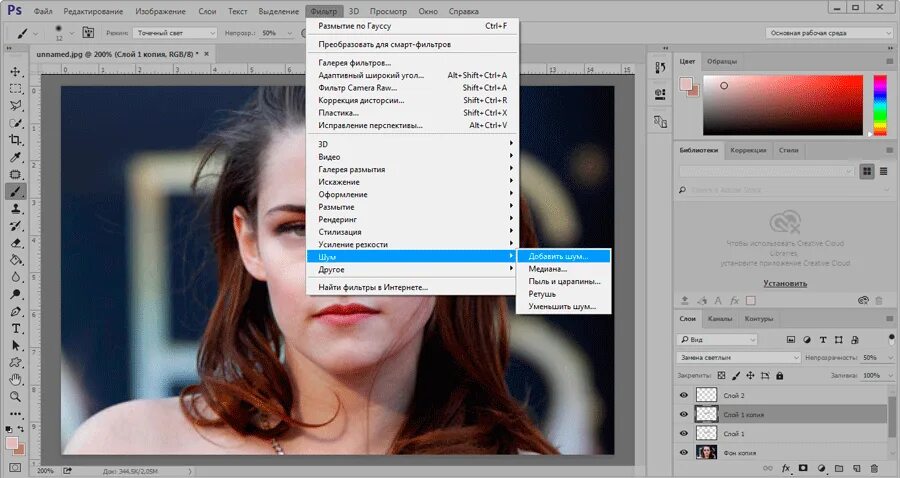
Task: Select the Rectangular Marquee tool
Action: (15, 89)
